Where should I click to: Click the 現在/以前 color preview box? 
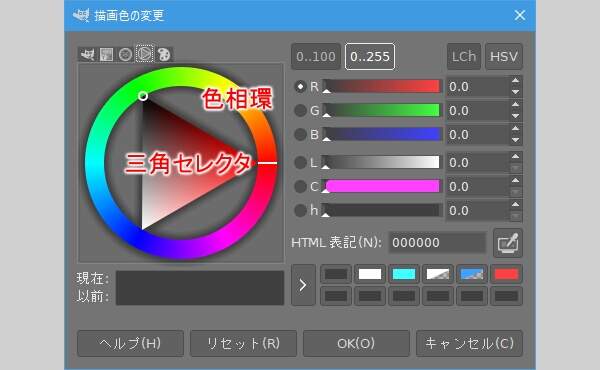(x=200, y=288)
